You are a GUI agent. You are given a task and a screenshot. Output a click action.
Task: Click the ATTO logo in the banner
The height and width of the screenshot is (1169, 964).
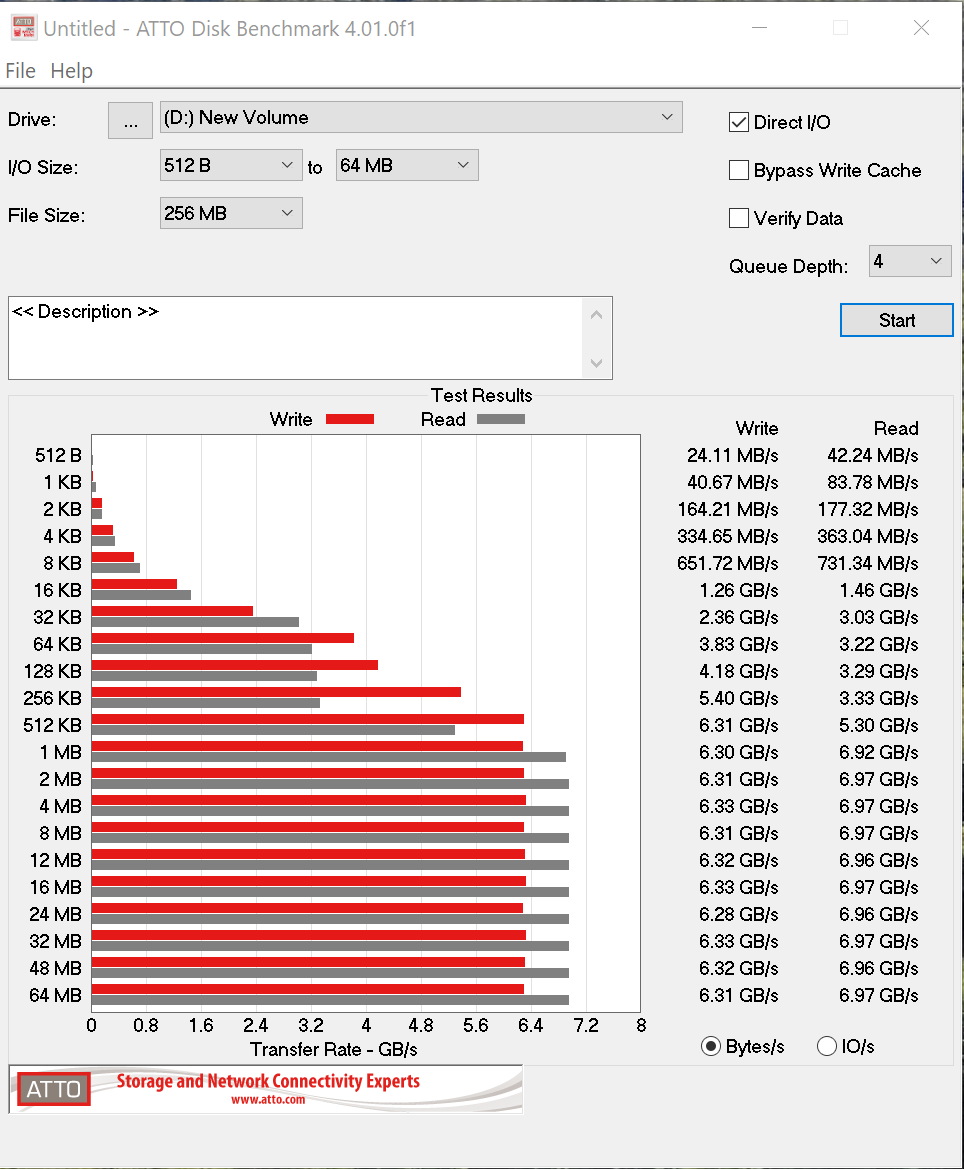point(53,1089)
